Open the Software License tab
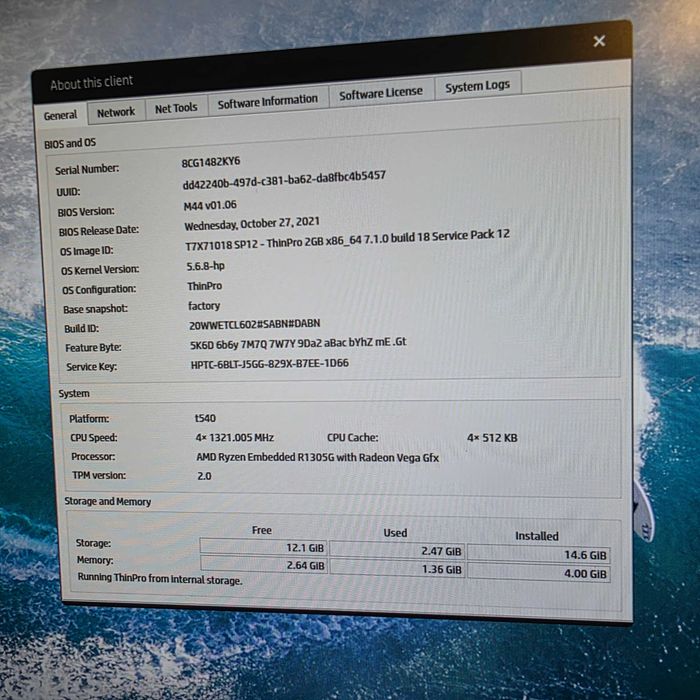Viewport: 700px width, 700px height. 381,93
